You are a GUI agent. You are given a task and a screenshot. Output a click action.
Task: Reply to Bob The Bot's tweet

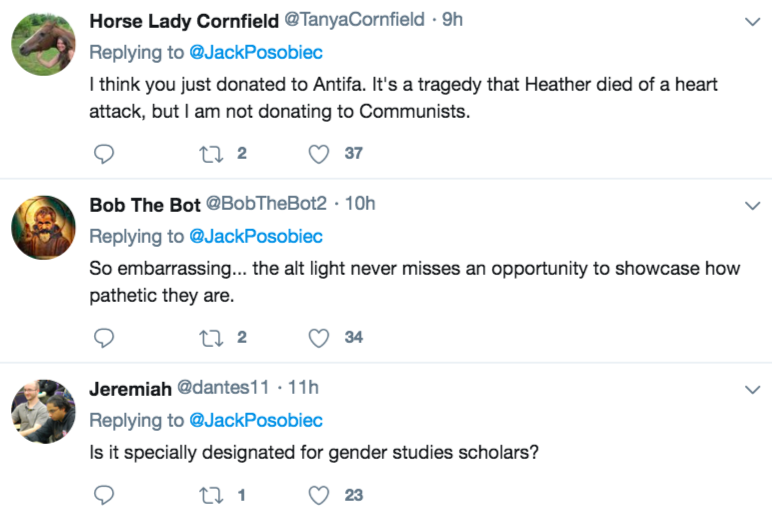[x=104, y=338]
